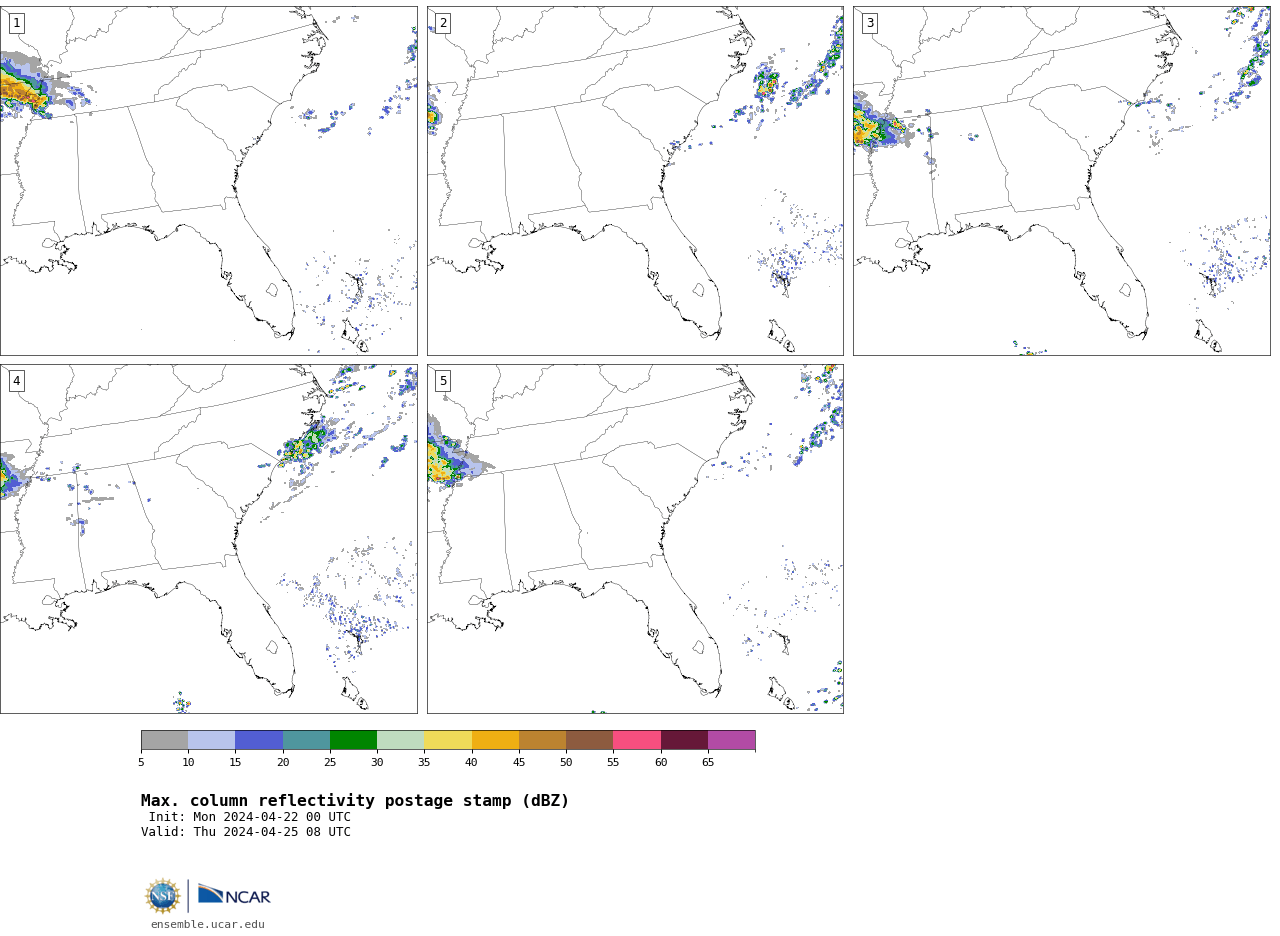1280x936 pixels.
Task: Select the pale green 30-35 dBZ swatch
Action: 400,740
